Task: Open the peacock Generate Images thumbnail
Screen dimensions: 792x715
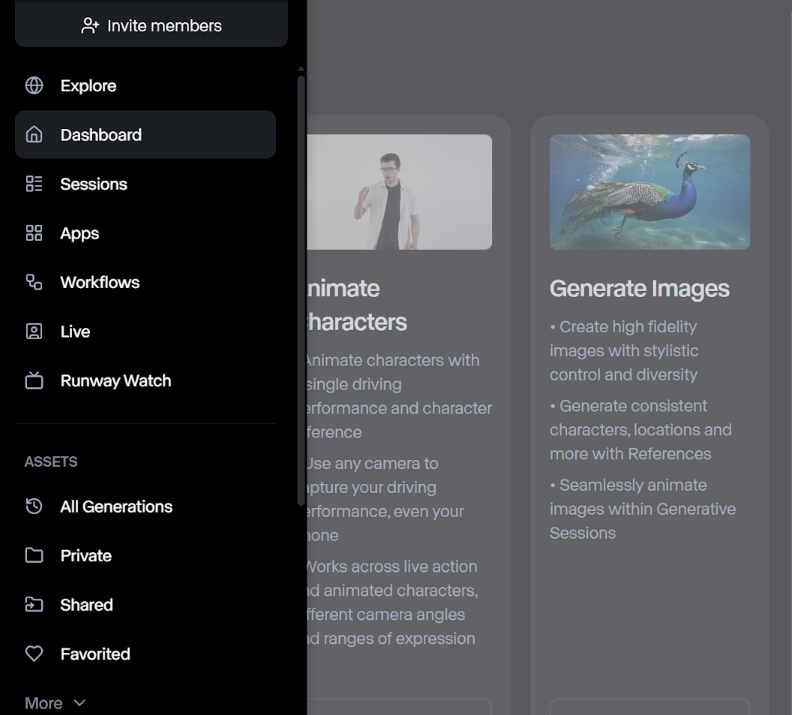Action: coord(649,192)
